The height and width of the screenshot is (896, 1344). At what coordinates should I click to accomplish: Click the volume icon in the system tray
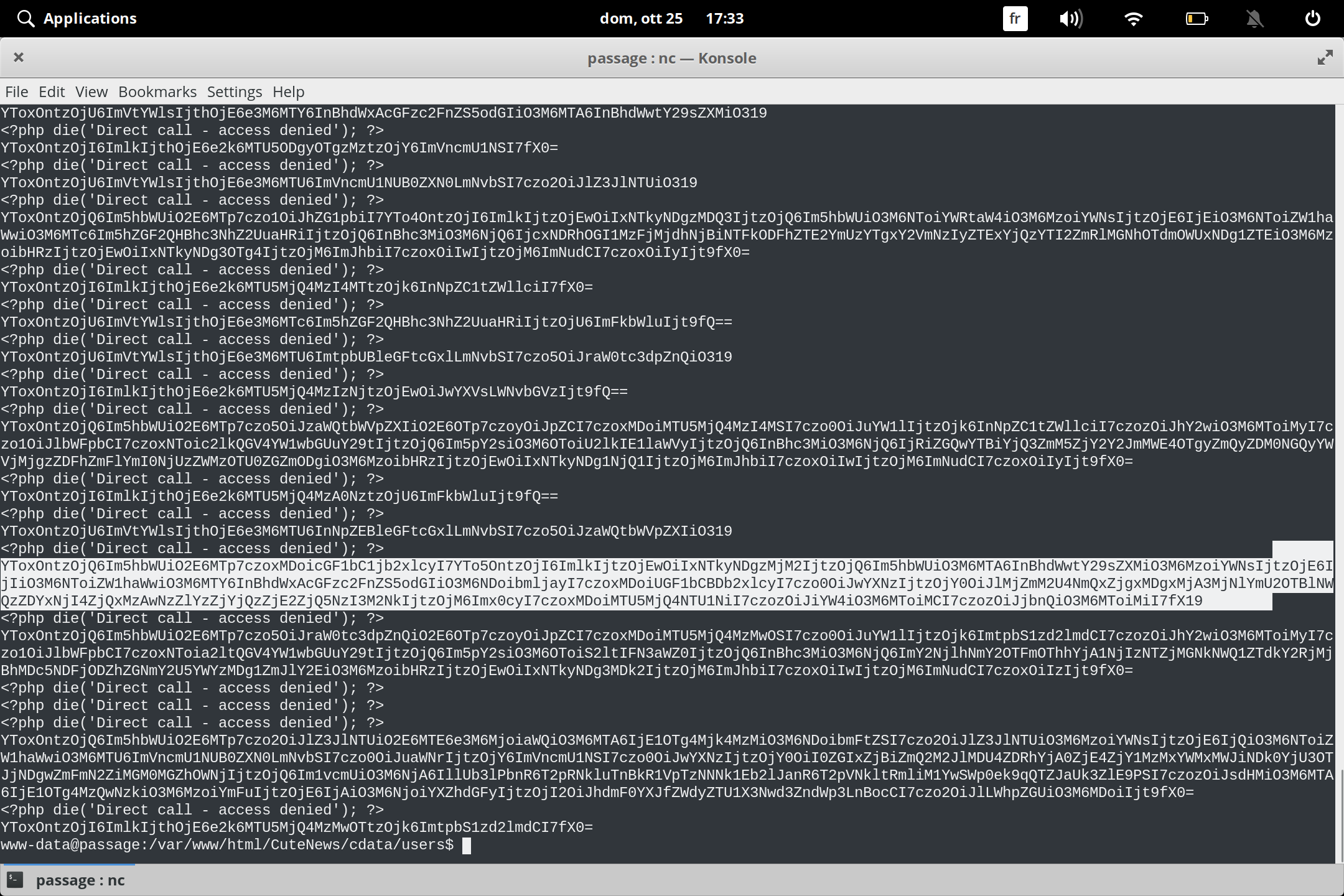(x=1071, y=18)
